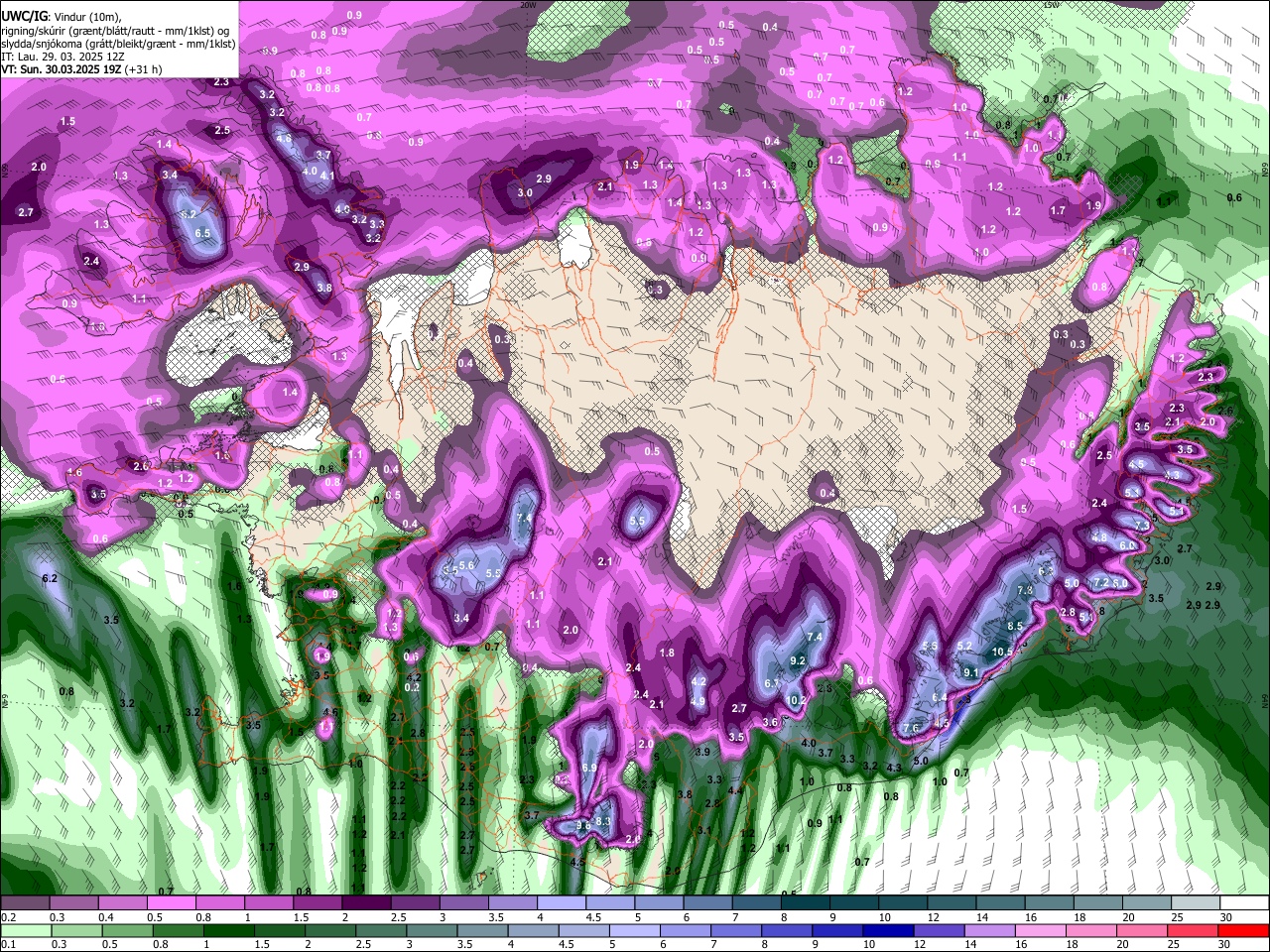Click the '20W' longitude label
1270x952 pixels.
click(x=528, y=4)
